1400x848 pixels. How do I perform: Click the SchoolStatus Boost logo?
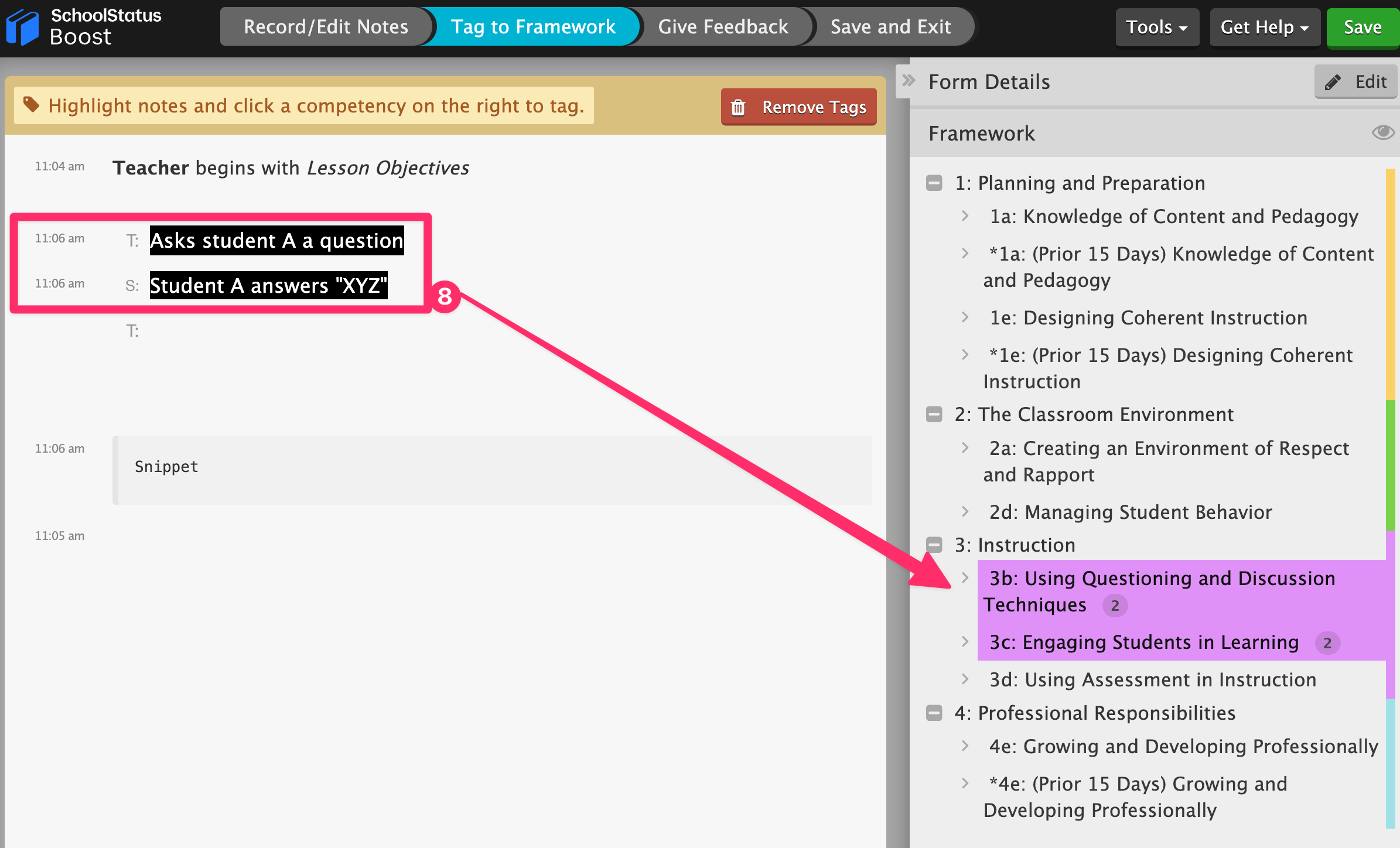(85, 27)
